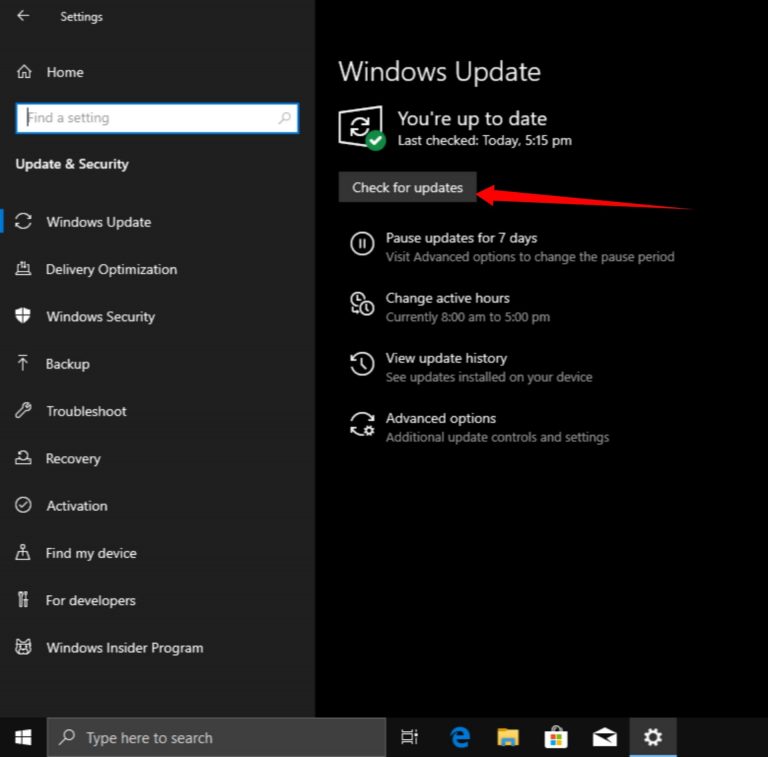
Task: Open the Home house icon
Action: point(24,72)
